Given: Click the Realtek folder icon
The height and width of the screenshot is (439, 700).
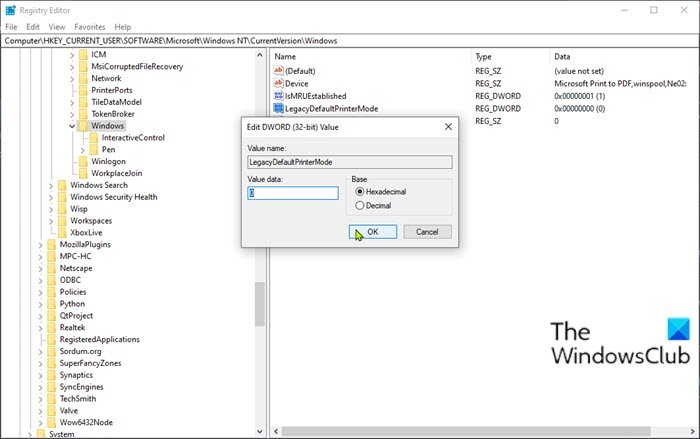Looking at the screenshot, I should [x=52, y=327].
